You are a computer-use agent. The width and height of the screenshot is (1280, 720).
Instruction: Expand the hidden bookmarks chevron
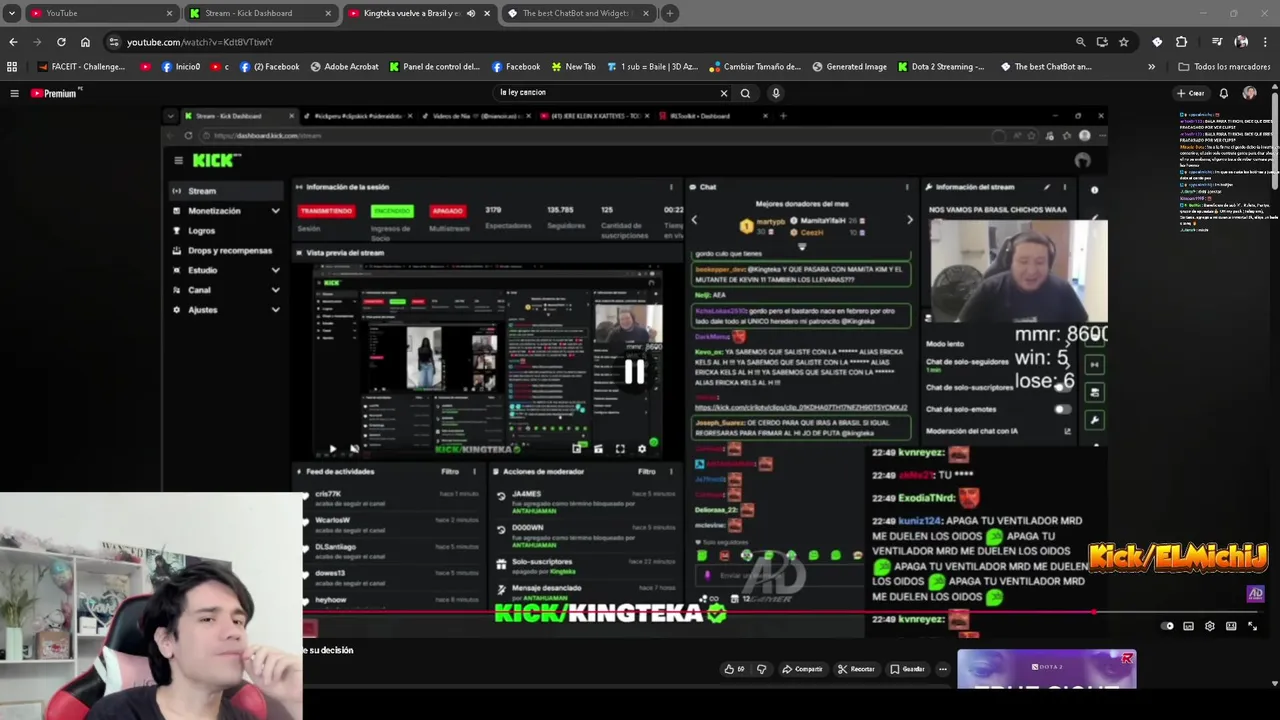pos(1151,67)
